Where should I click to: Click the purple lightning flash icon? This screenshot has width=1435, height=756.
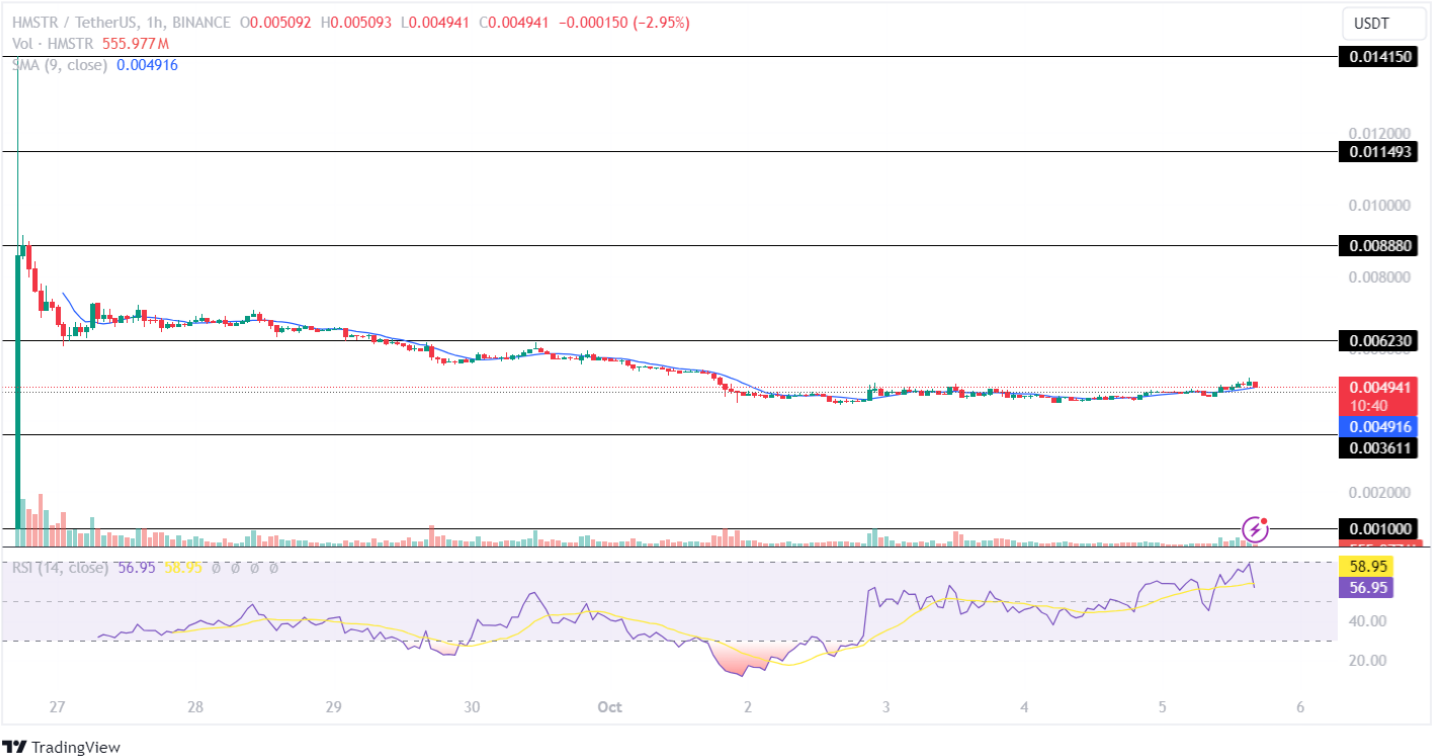1255,529
